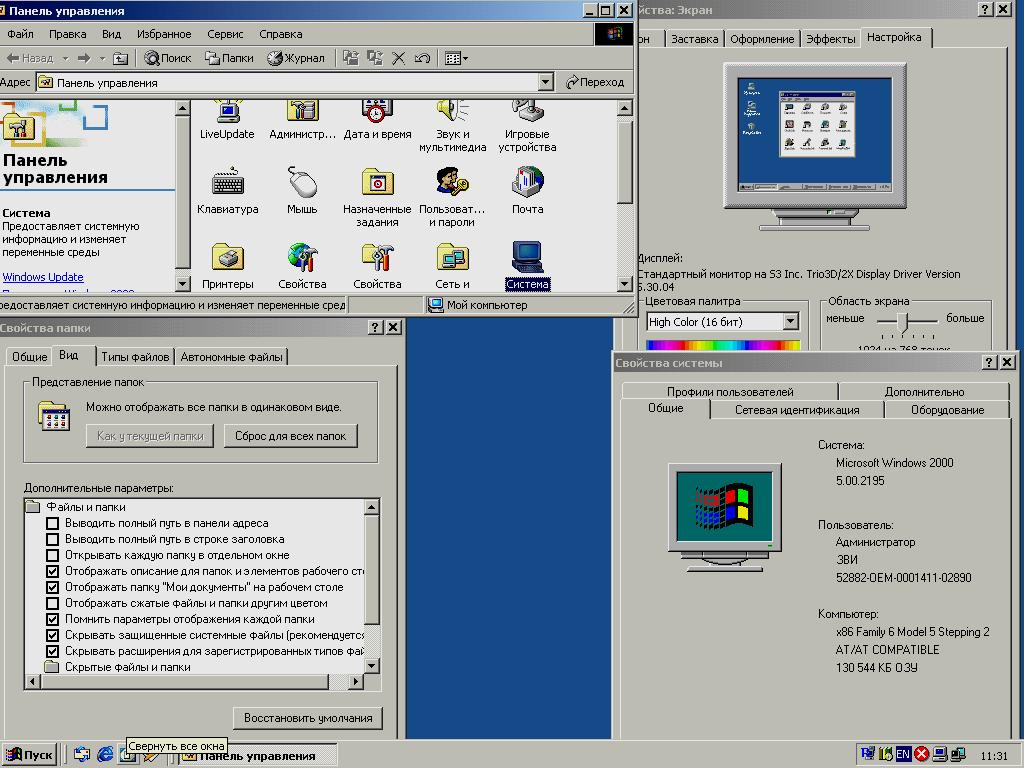Click Сброс для всех папок button

[x=291, y=436]
